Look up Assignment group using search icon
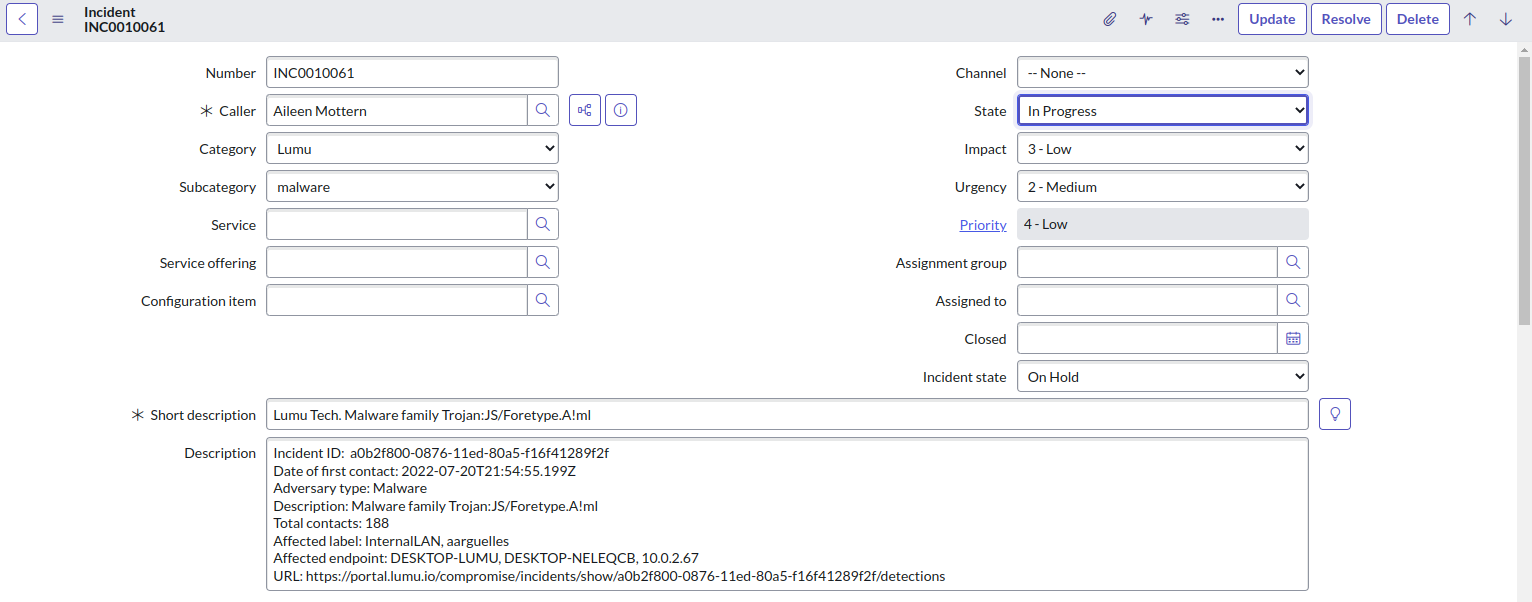 click(x=1293, y=262)
